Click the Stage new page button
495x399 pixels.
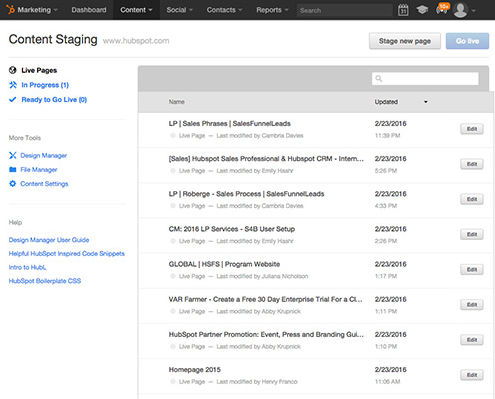tap(405, 41)
